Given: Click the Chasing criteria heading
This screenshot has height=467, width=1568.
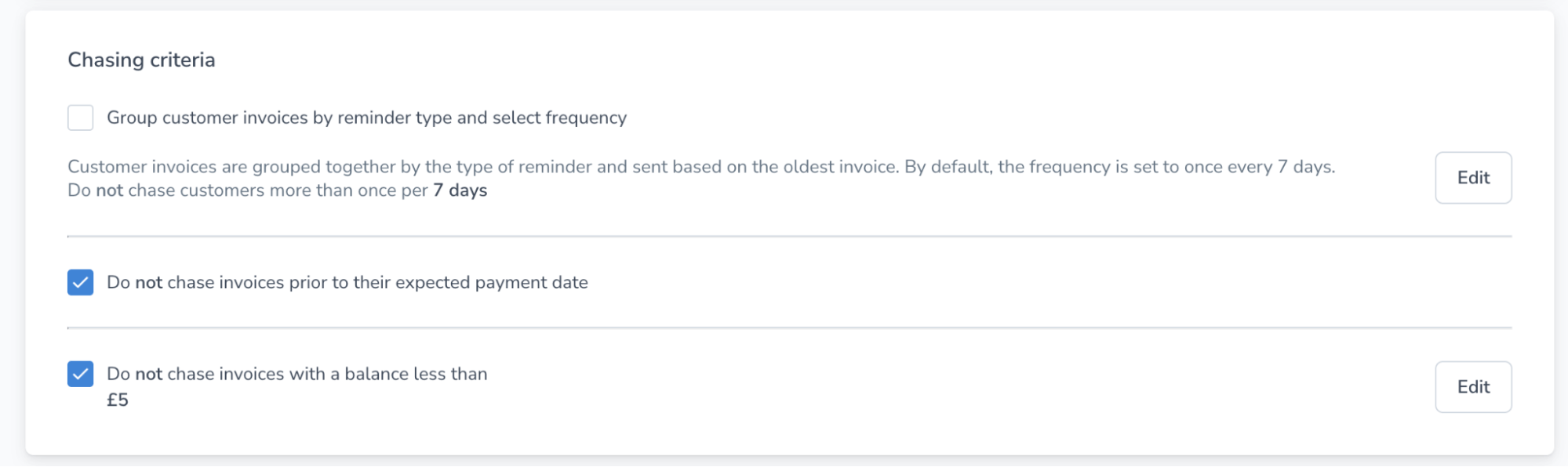Looking at the screenshot, I should click(x=141, y=60).
